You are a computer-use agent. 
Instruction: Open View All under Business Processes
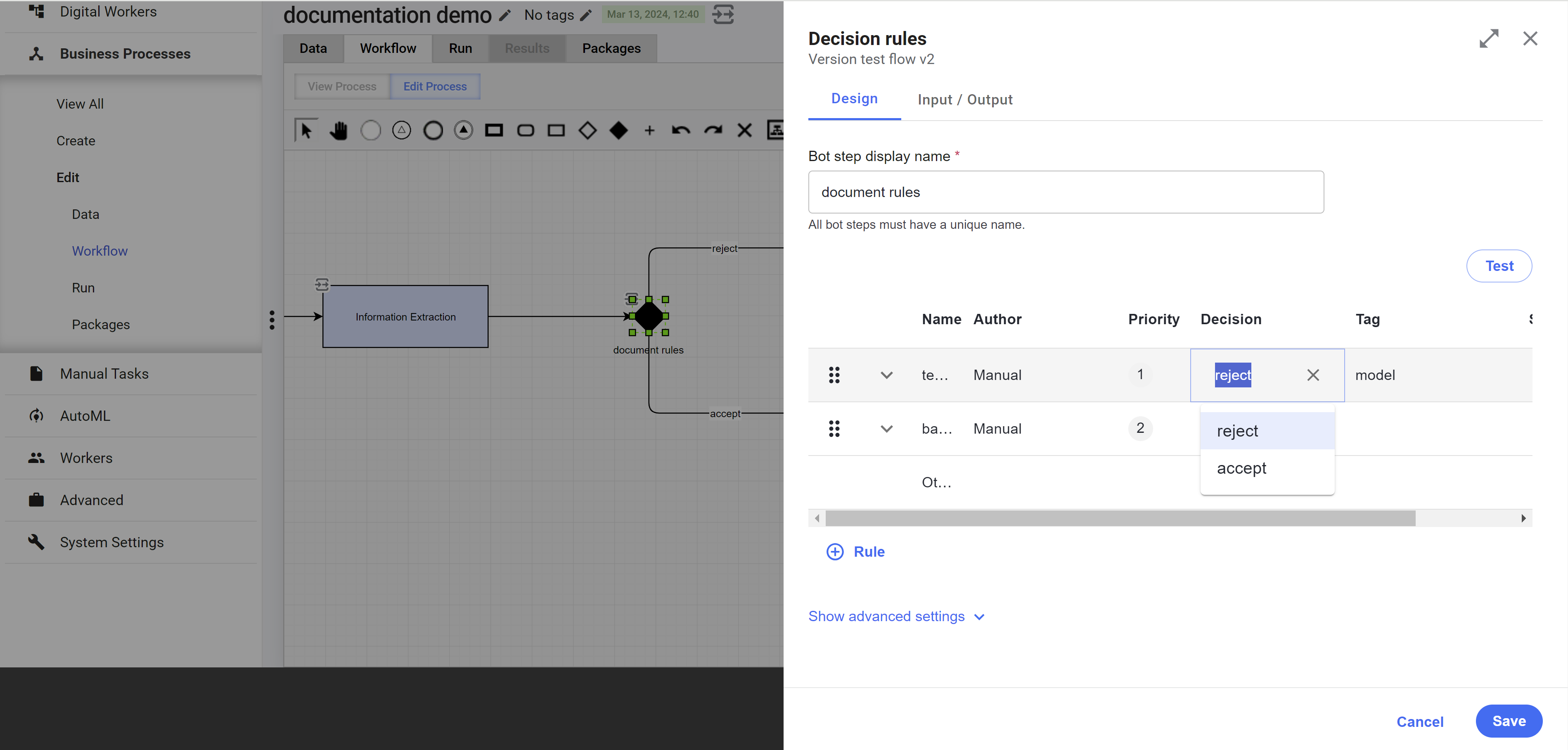[81, 104]
